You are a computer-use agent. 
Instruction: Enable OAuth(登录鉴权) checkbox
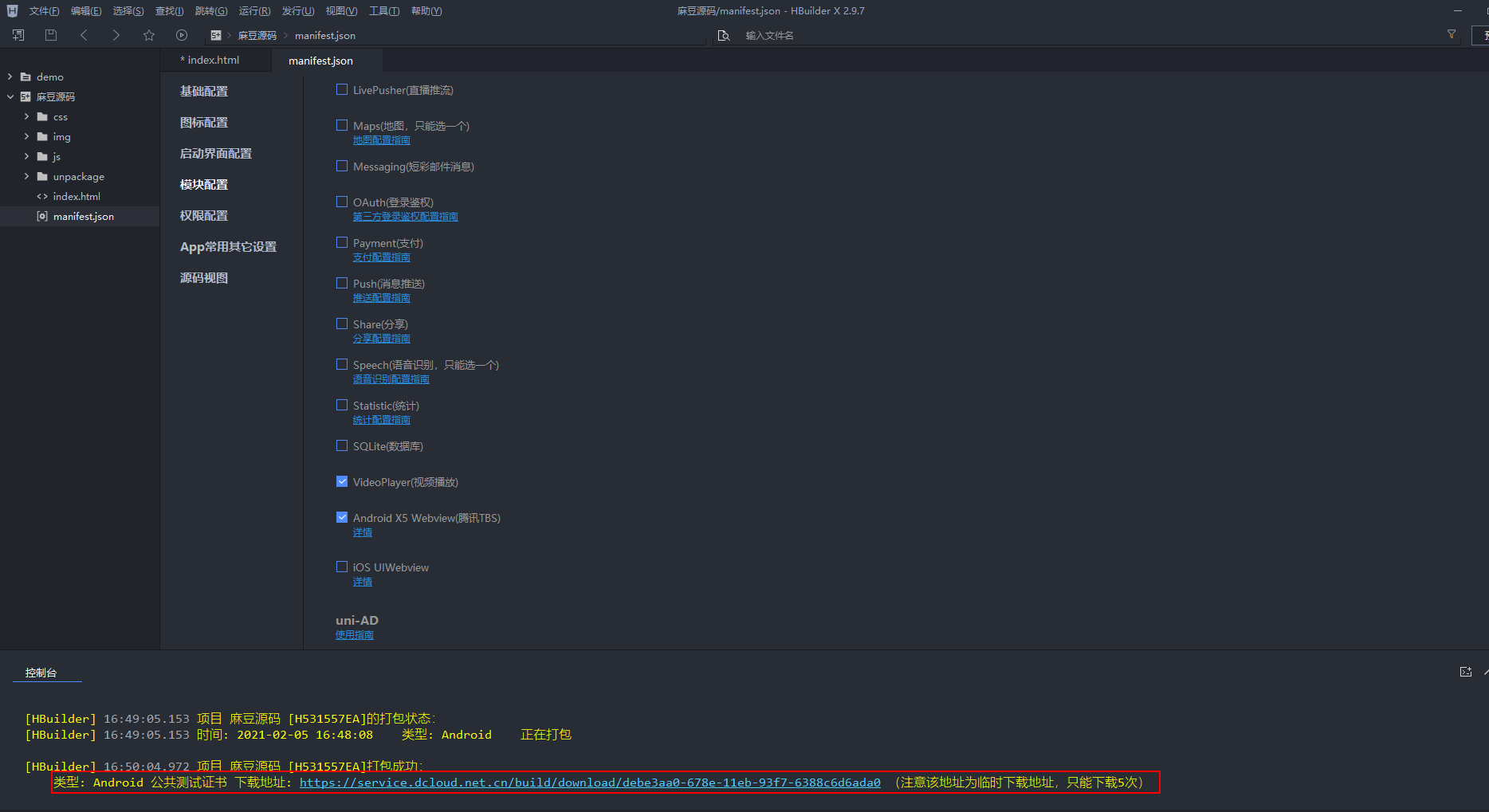click(x=342, y=202)
